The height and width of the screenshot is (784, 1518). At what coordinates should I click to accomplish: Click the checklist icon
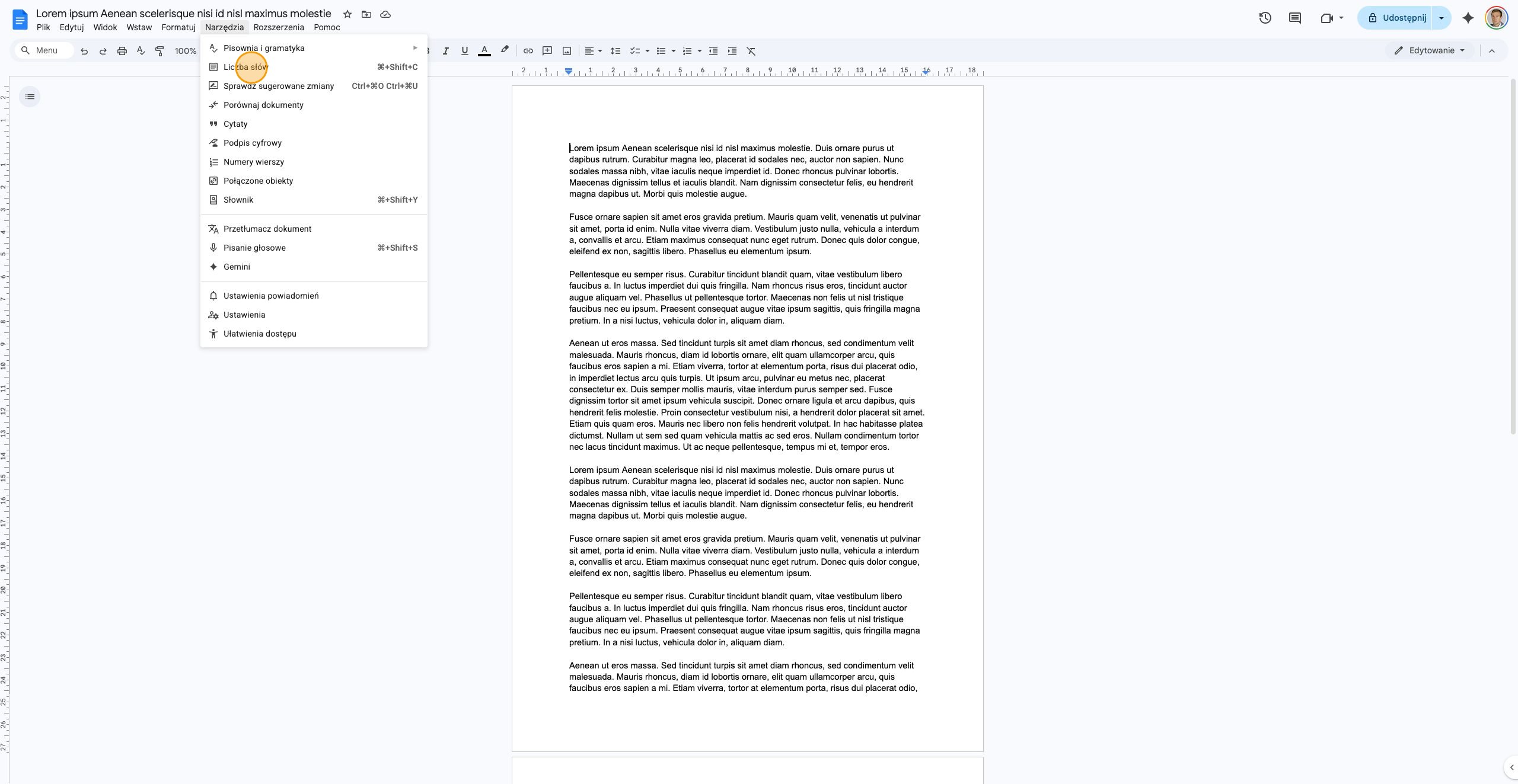pos(635,51)
